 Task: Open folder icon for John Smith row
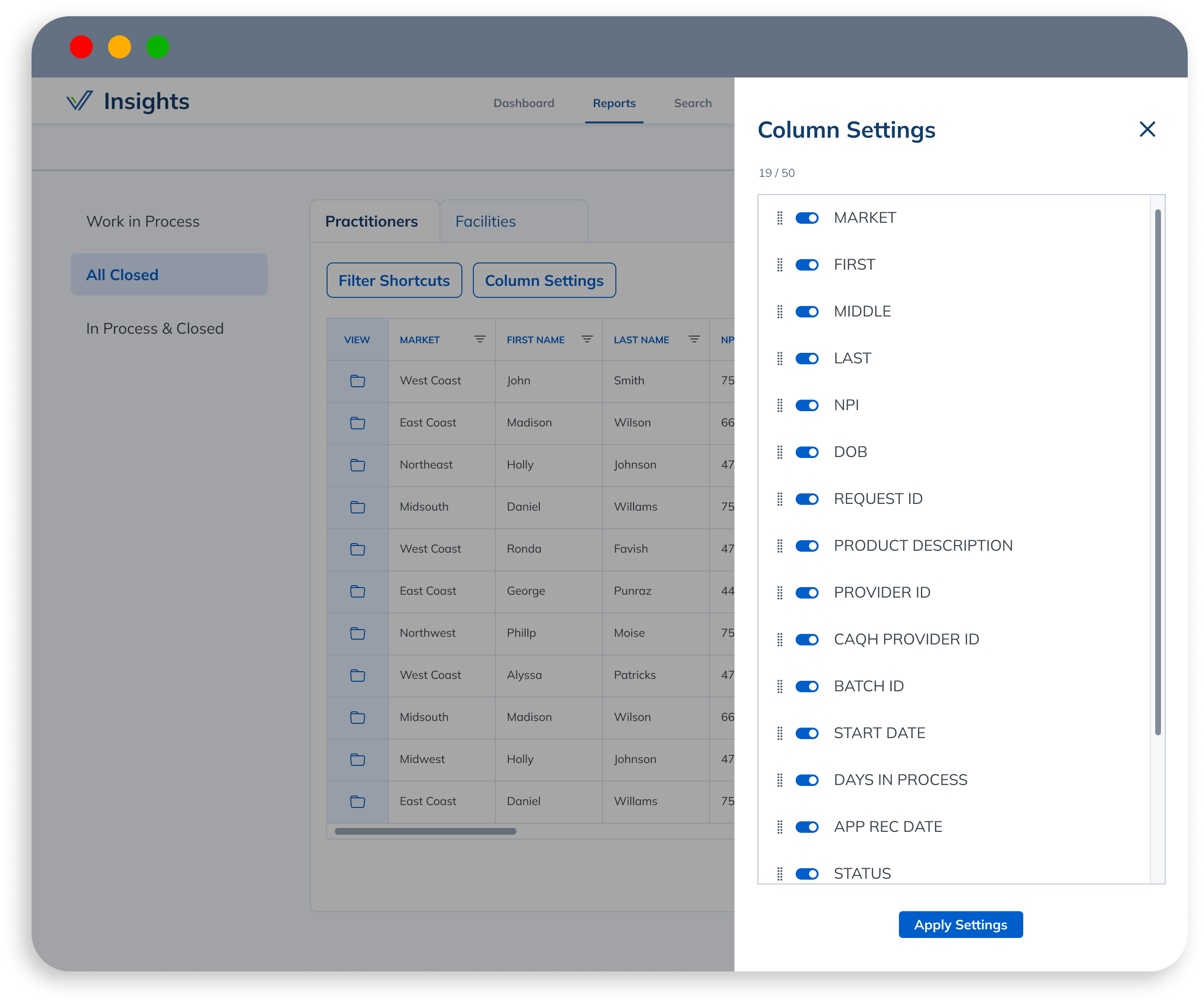[x=357, y=381]
